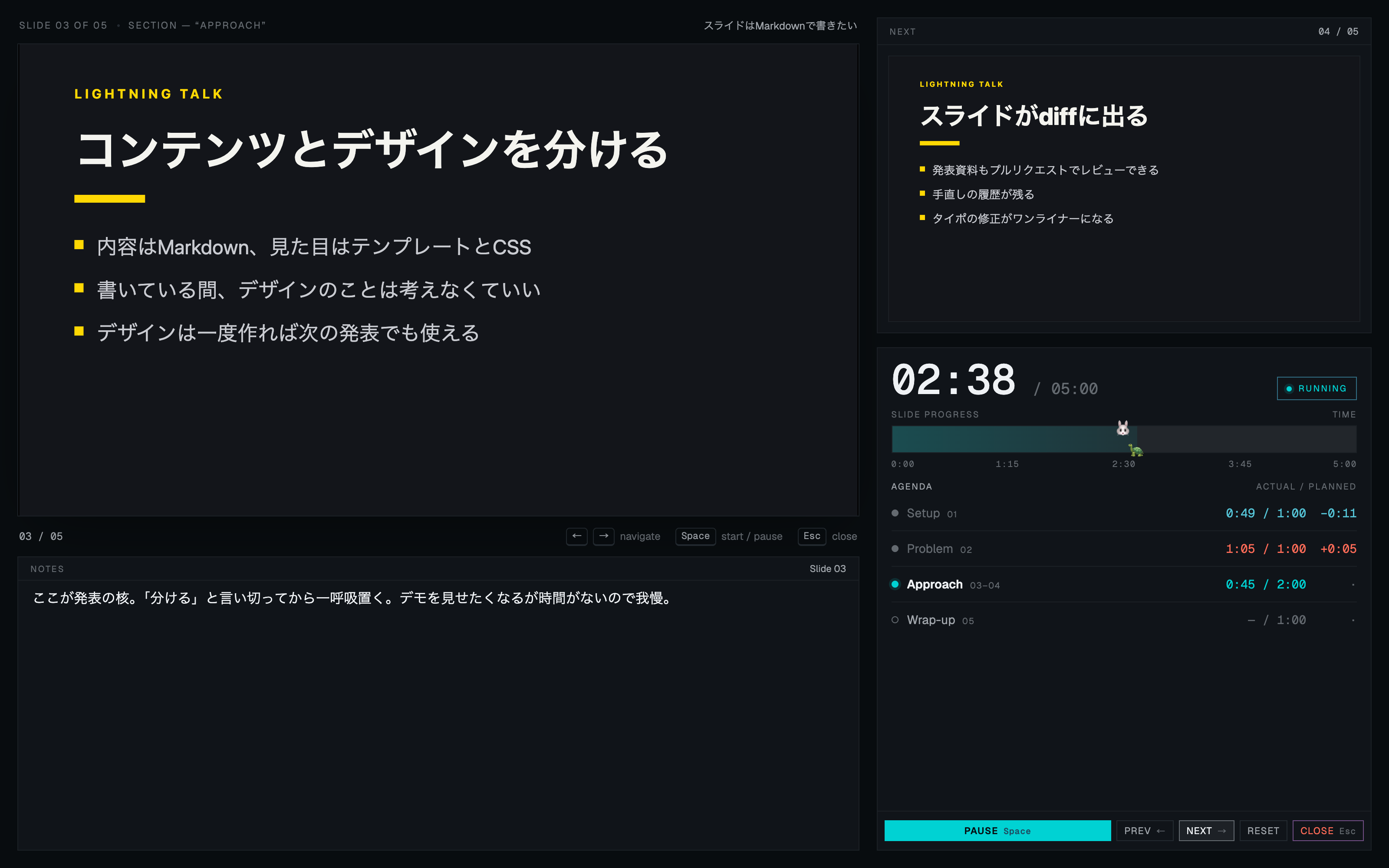The height and width of the screenshot is (868, 1389).
Task: Click the left arrow navigate key
Action: (576, 536)
